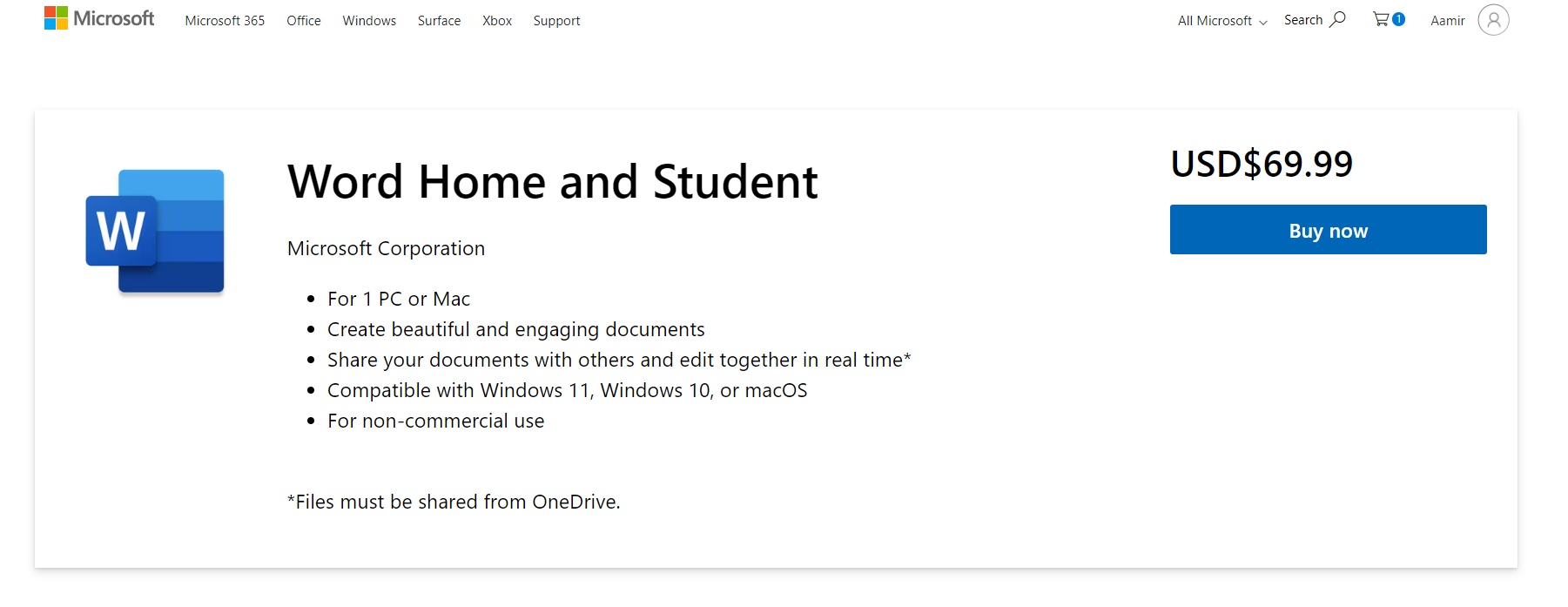Click the USD$69.99 price
Viewport: 1568px width, 607px height.
[x=1262, y=165]
